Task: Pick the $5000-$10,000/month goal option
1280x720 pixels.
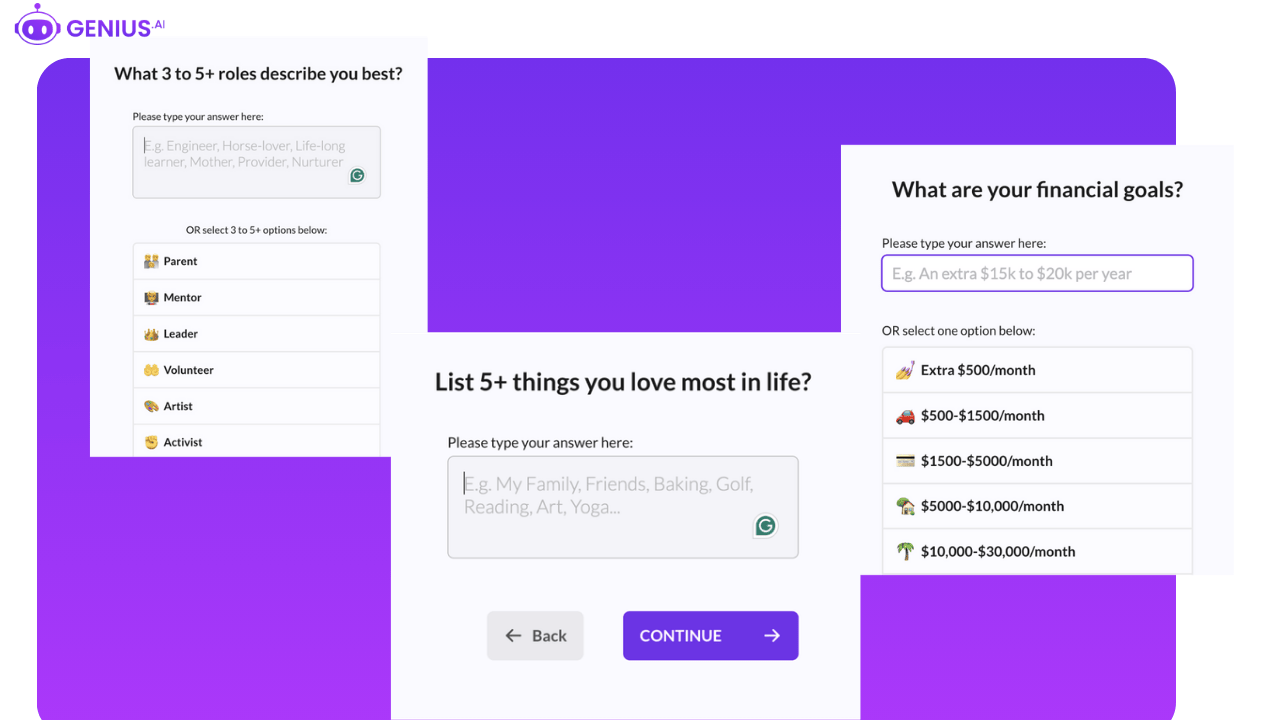Action: [1037, 506]
